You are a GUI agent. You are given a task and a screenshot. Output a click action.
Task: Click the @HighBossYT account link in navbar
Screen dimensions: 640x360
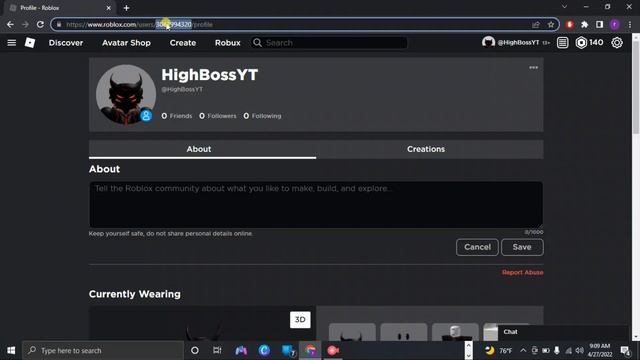tap(515, 42)
